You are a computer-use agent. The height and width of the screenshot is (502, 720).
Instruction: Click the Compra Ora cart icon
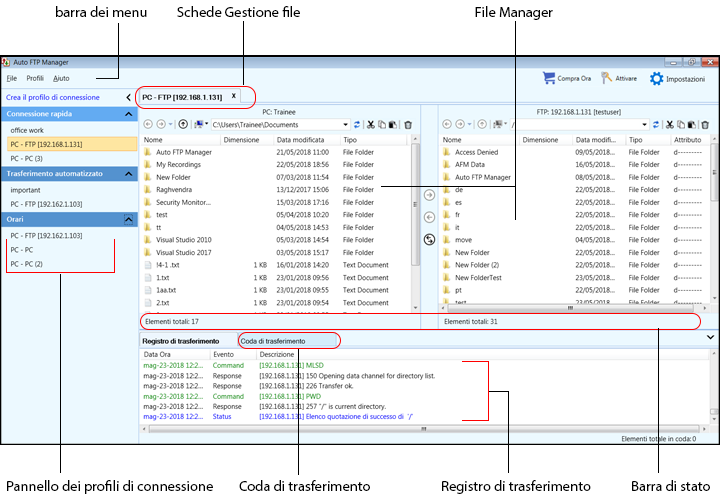point(548,78)
